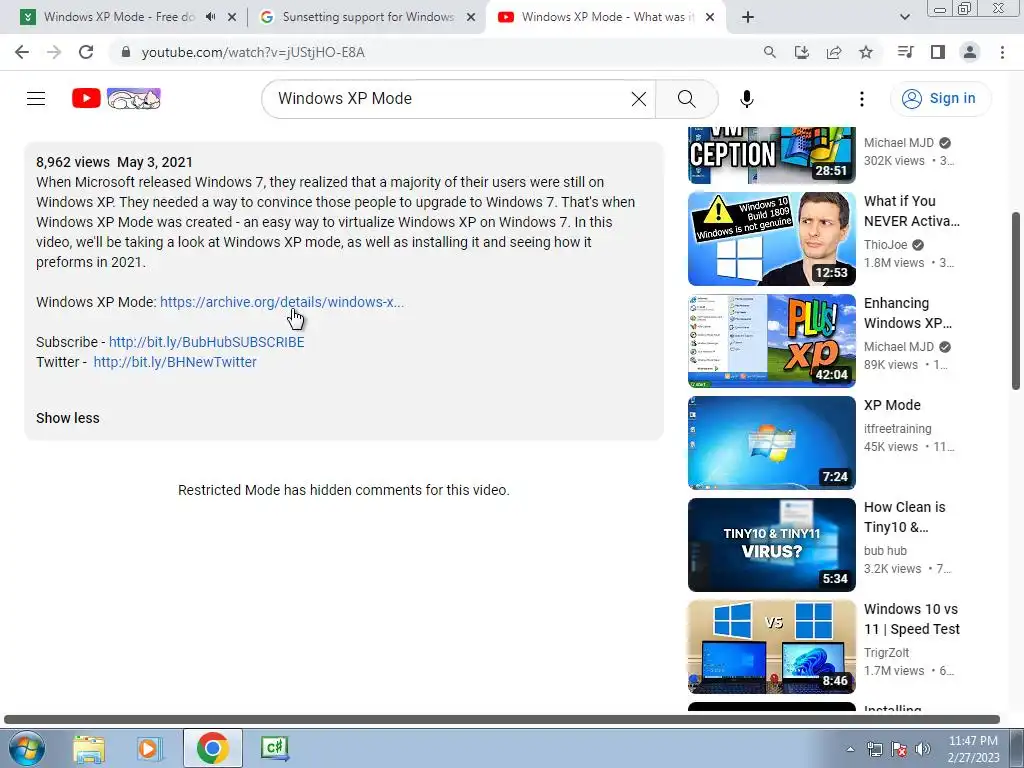The image size is (1024, 768).
Task: Click the install app icon in address bar
Action: [x=801, y=52]
